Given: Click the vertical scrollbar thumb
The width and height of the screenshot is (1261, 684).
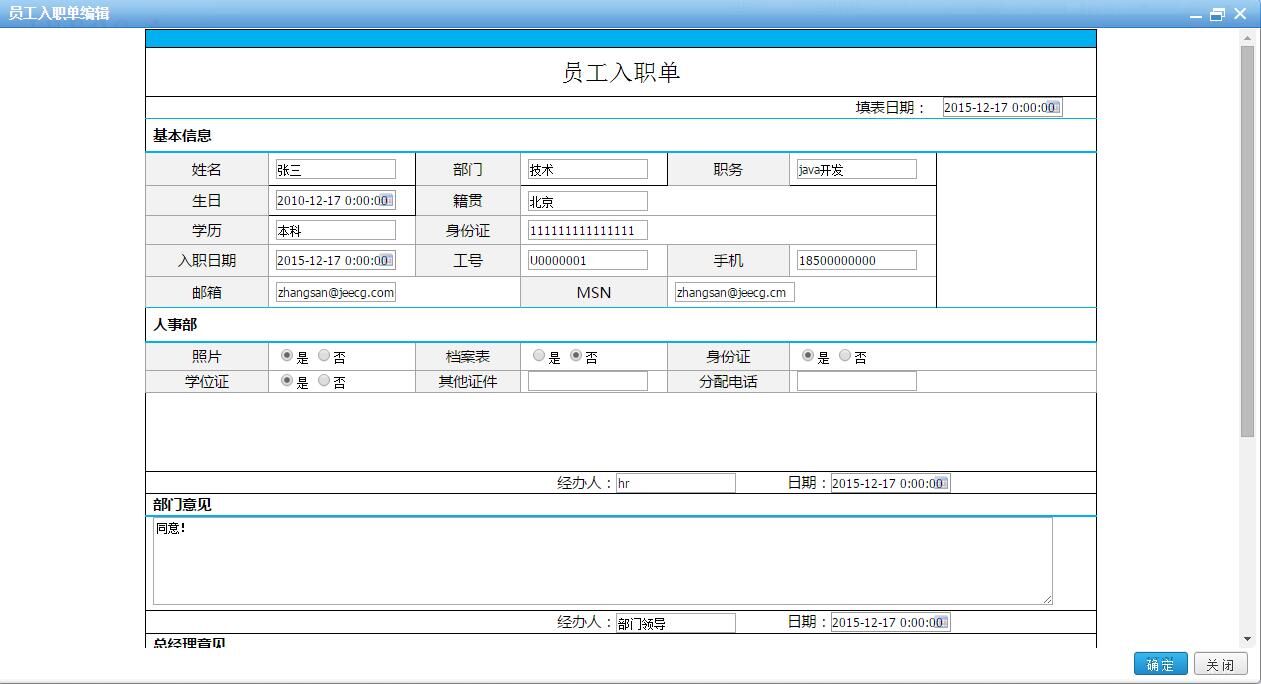Looking at the screenshot, I should tap(1247, 240).
